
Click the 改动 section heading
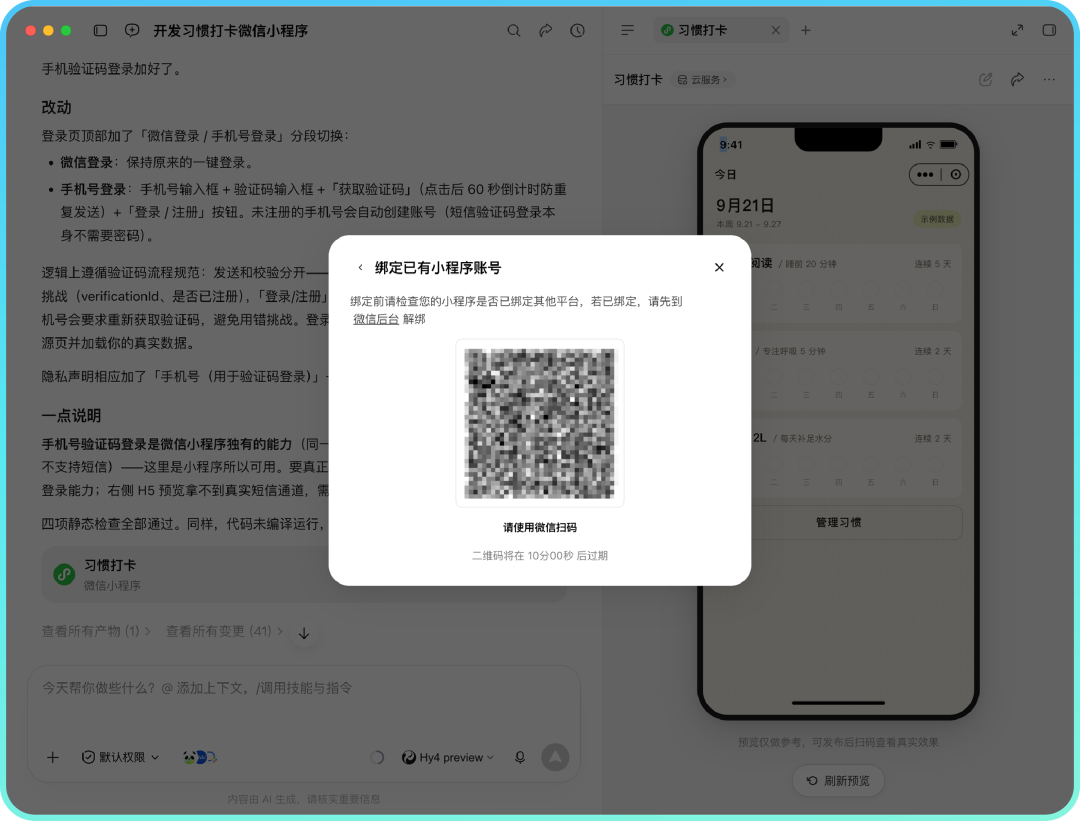pos(56,107)
